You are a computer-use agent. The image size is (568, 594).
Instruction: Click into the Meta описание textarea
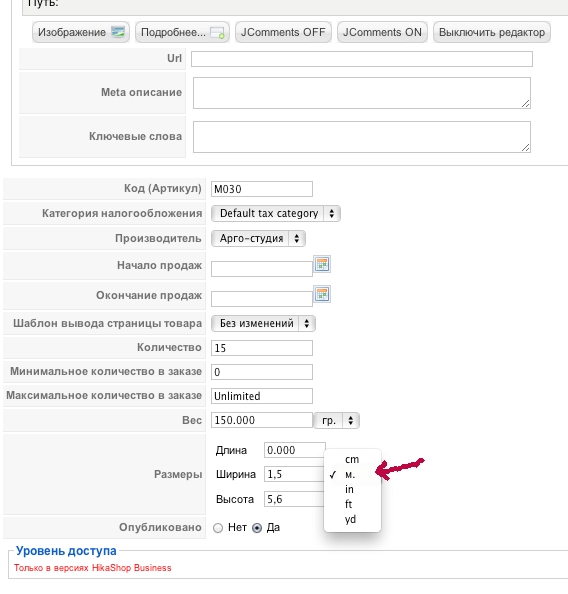[x=362, y=93]
